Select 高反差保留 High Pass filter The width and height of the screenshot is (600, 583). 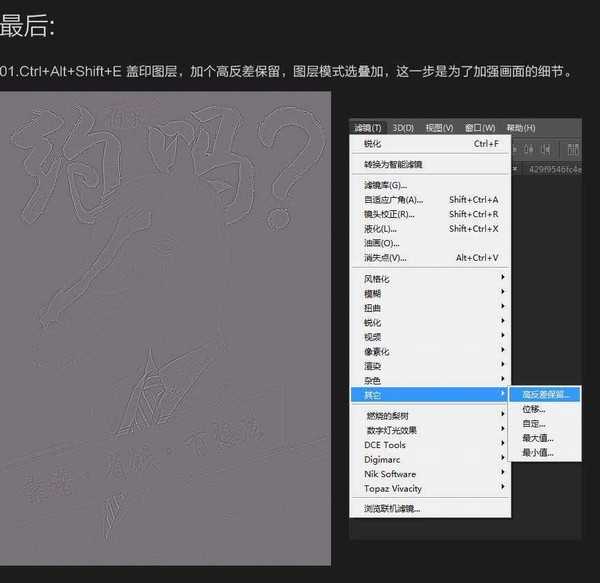545,395
